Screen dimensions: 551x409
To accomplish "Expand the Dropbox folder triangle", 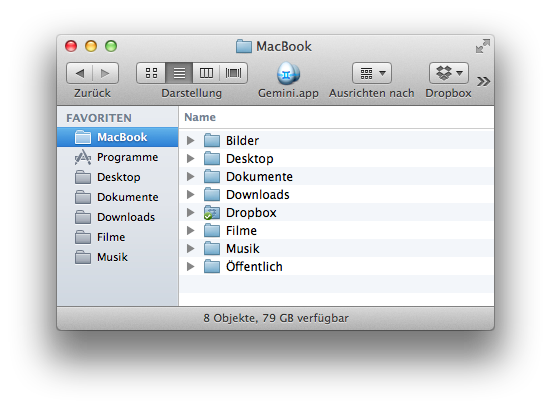I will [x=190, y=212].
